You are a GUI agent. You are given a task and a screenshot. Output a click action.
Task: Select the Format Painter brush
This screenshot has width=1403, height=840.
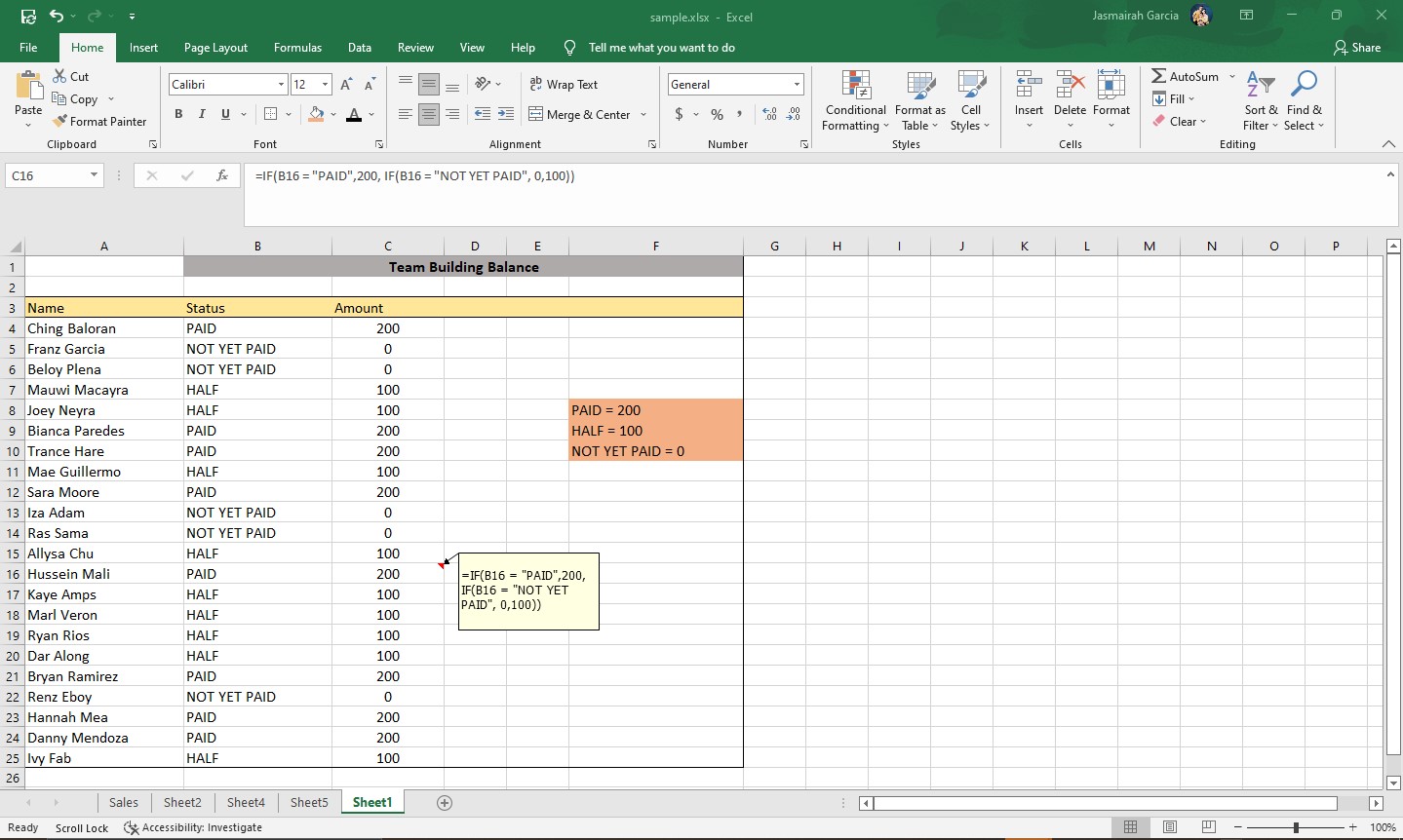pos(99,121)
